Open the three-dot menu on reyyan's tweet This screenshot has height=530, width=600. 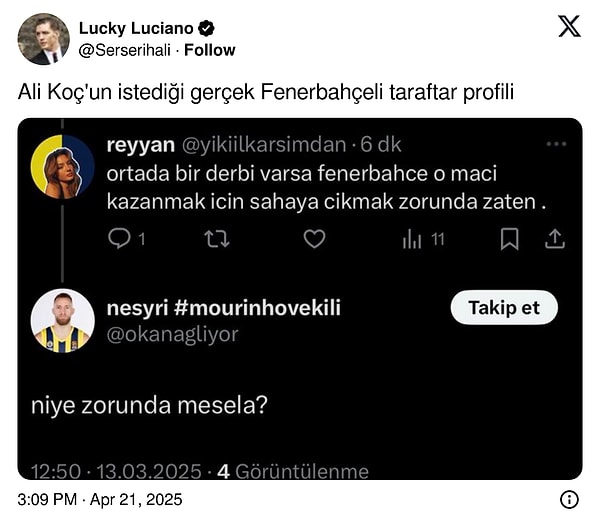point(556,144)
